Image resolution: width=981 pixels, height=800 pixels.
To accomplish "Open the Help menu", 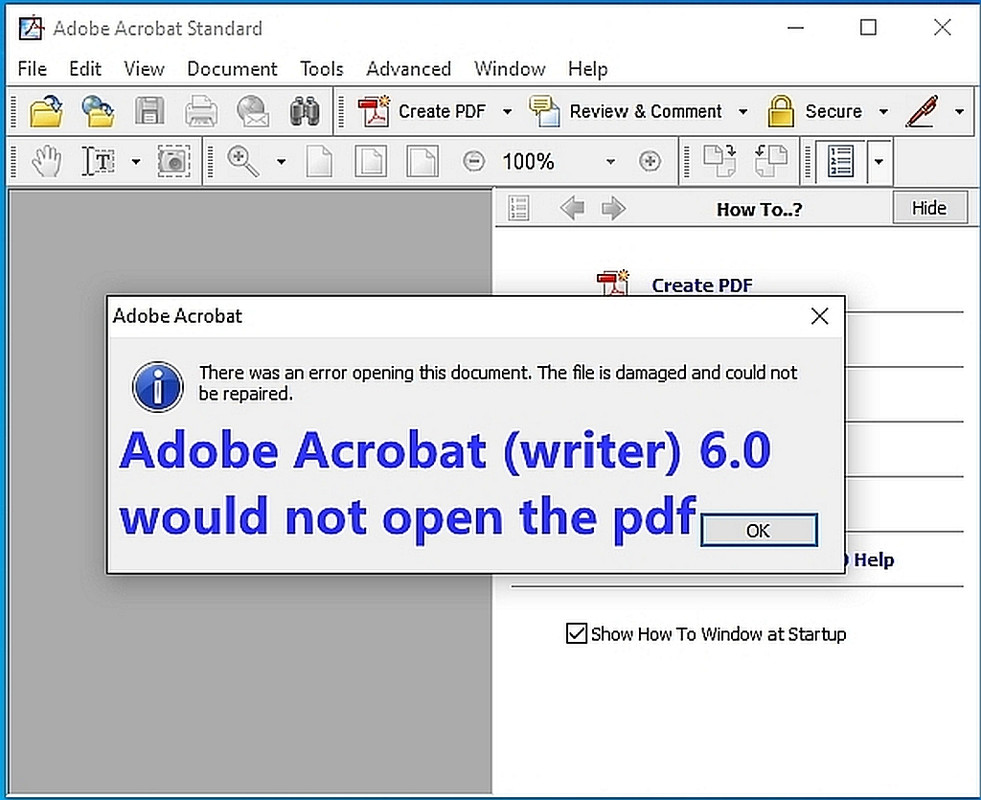I will coord(588,68).
